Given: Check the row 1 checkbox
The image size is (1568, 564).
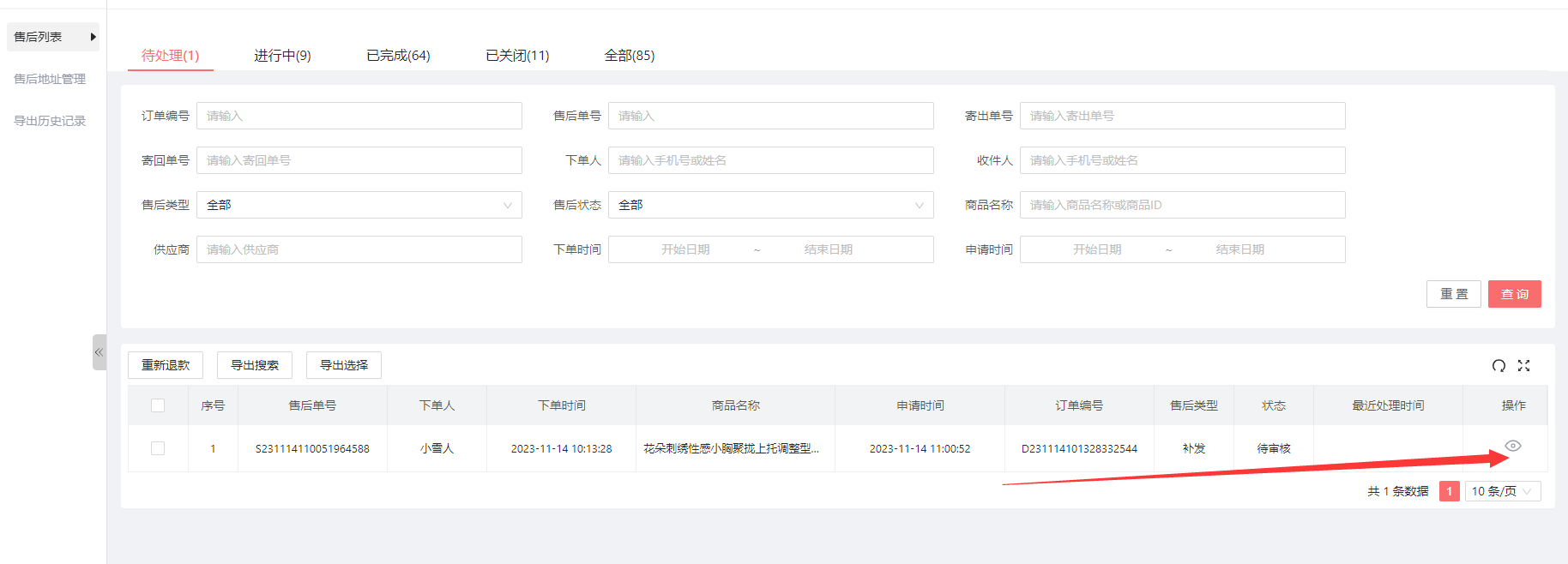Looking at the screenshot, I should click(158, 448).
